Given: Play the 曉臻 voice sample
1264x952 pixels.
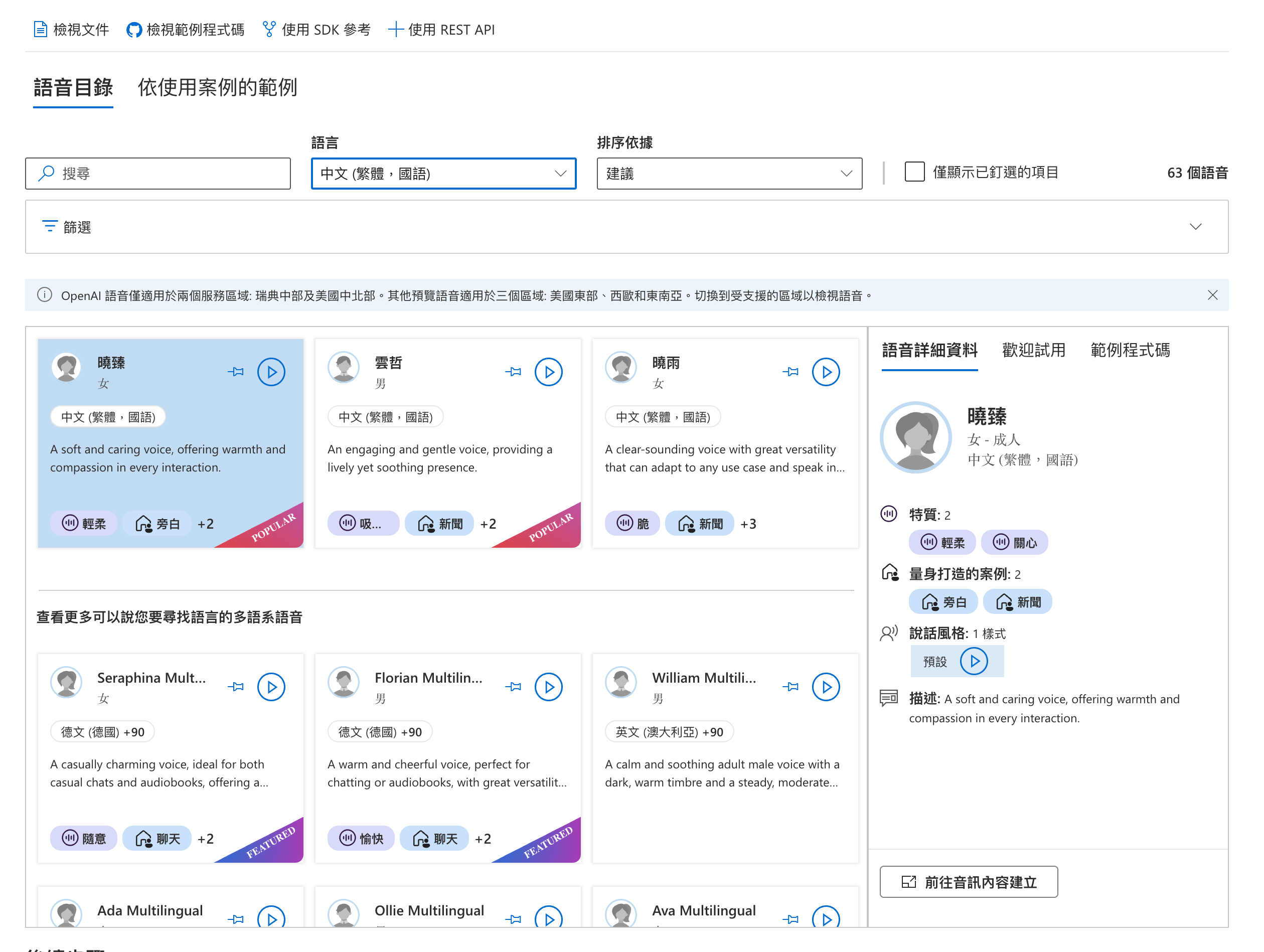Looking at the screenshot, I should [x=271, y=372].
